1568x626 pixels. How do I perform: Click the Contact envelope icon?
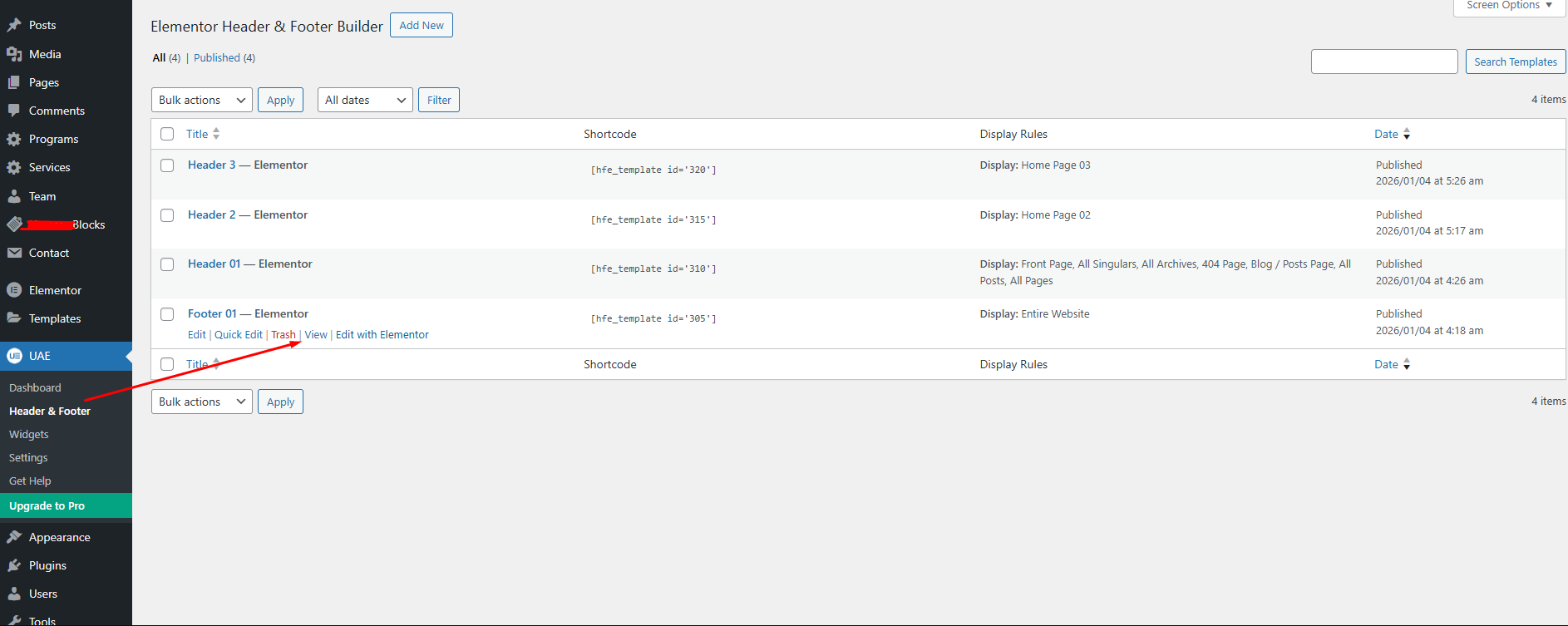14,253
